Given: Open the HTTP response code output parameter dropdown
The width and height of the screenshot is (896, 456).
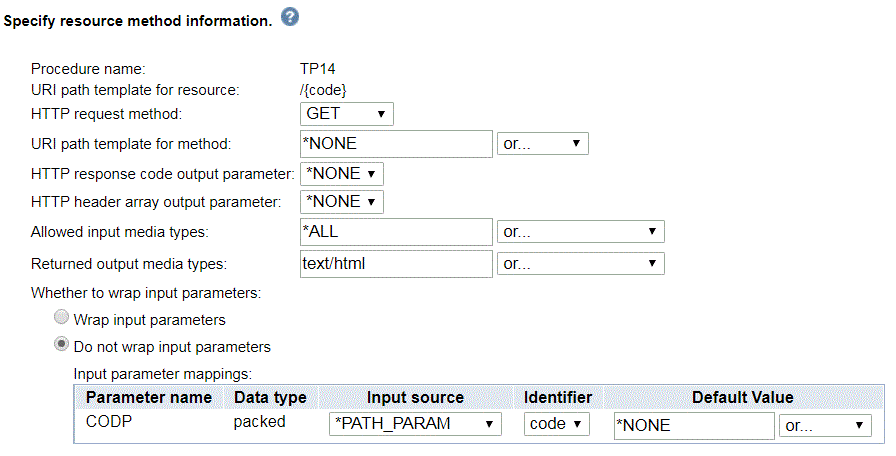Looking at the screenshot, I should click(341, 174).
